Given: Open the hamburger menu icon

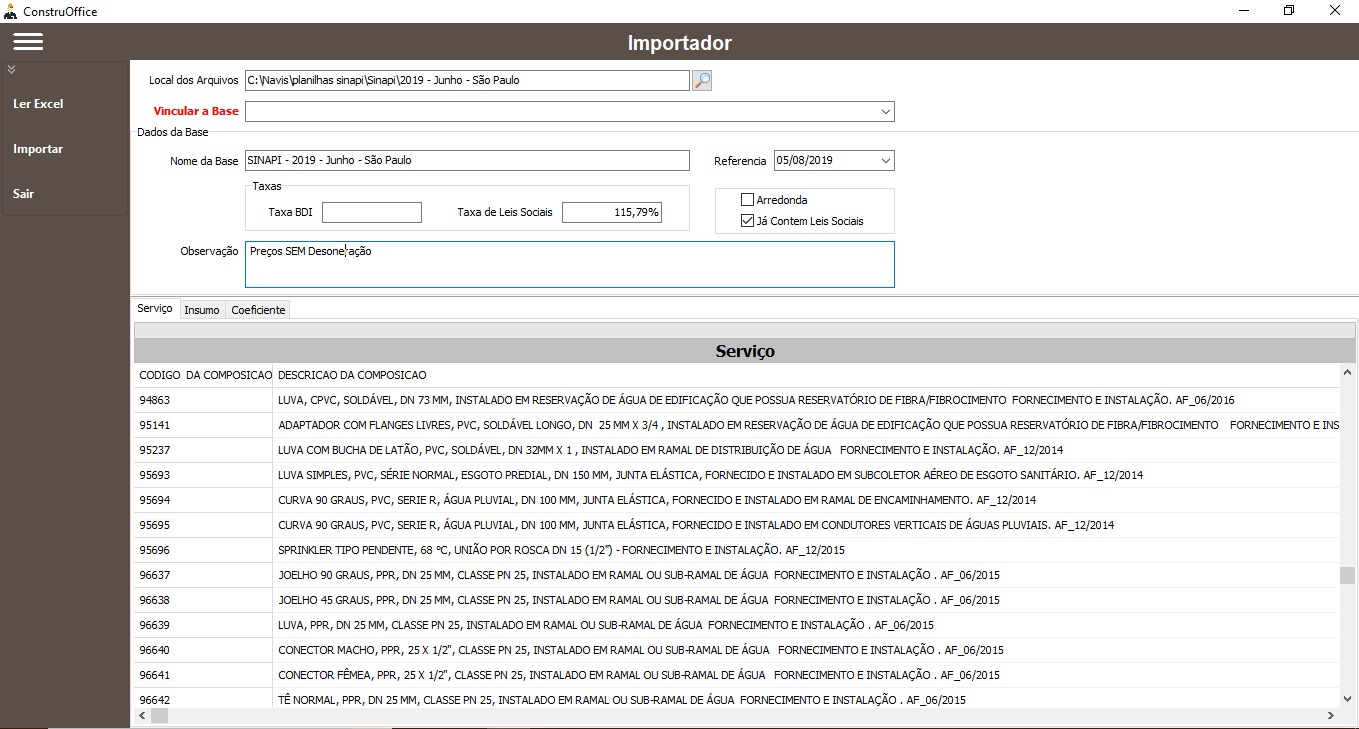Looking at the screenshot, I should click(28, 42).
